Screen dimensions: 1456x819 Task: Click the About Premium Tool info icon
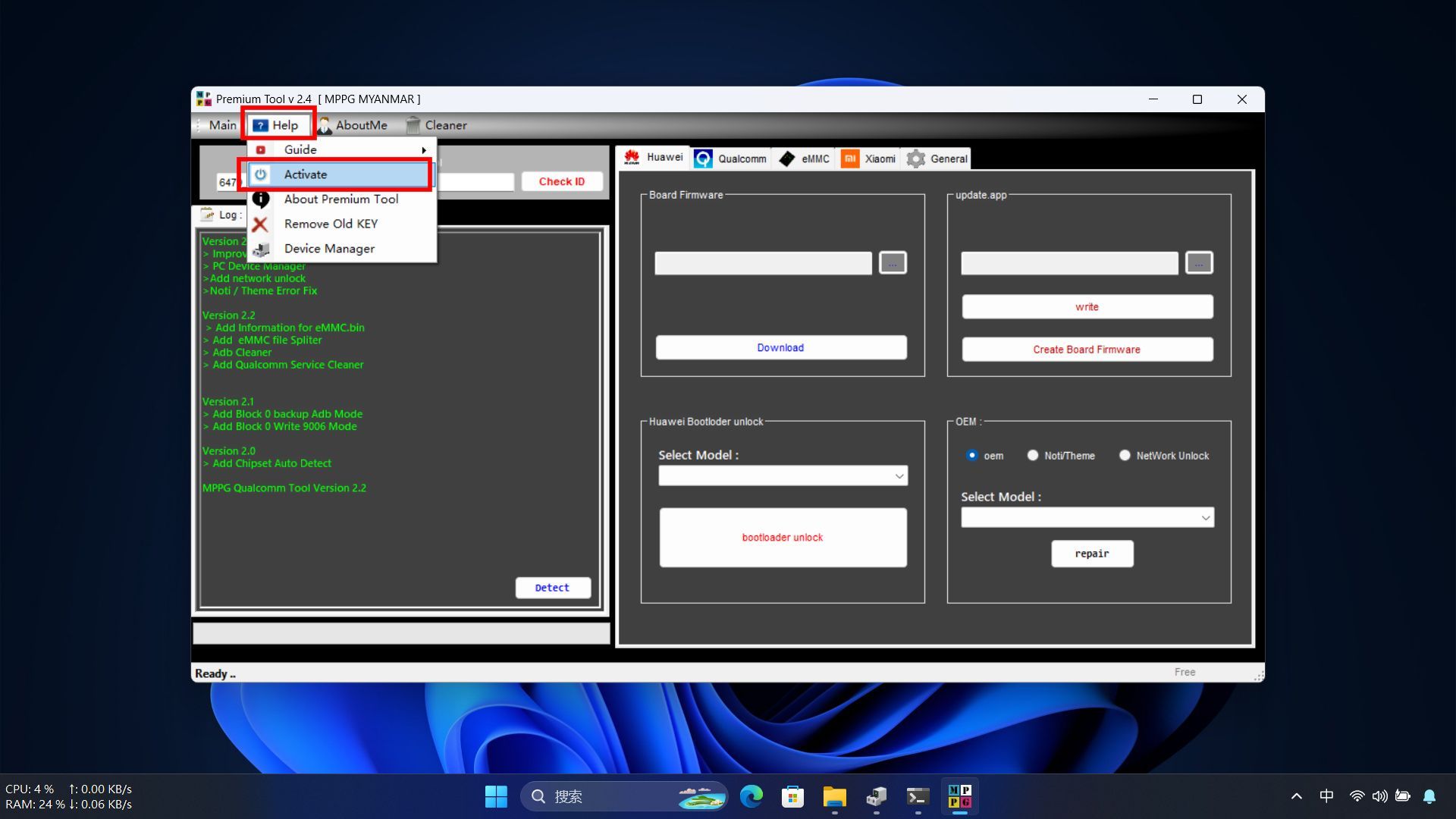[261, 199]
